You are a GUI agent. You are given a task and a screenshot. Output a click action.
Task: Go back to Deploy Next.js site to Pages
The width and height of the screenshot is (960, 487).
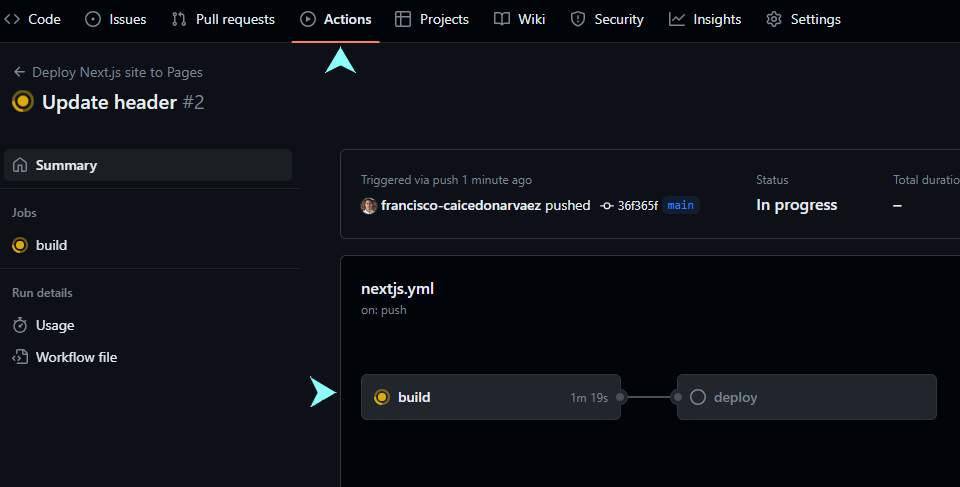[x=117, y=72]
